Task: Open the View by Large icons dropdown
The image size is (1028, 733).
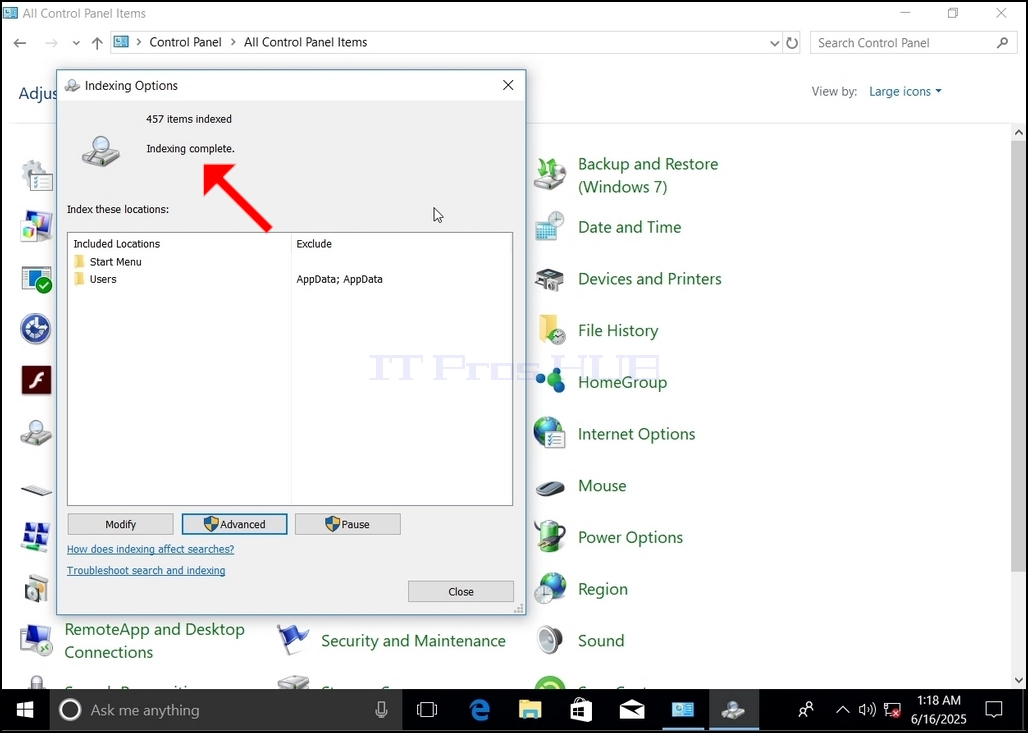Action: 905,92
